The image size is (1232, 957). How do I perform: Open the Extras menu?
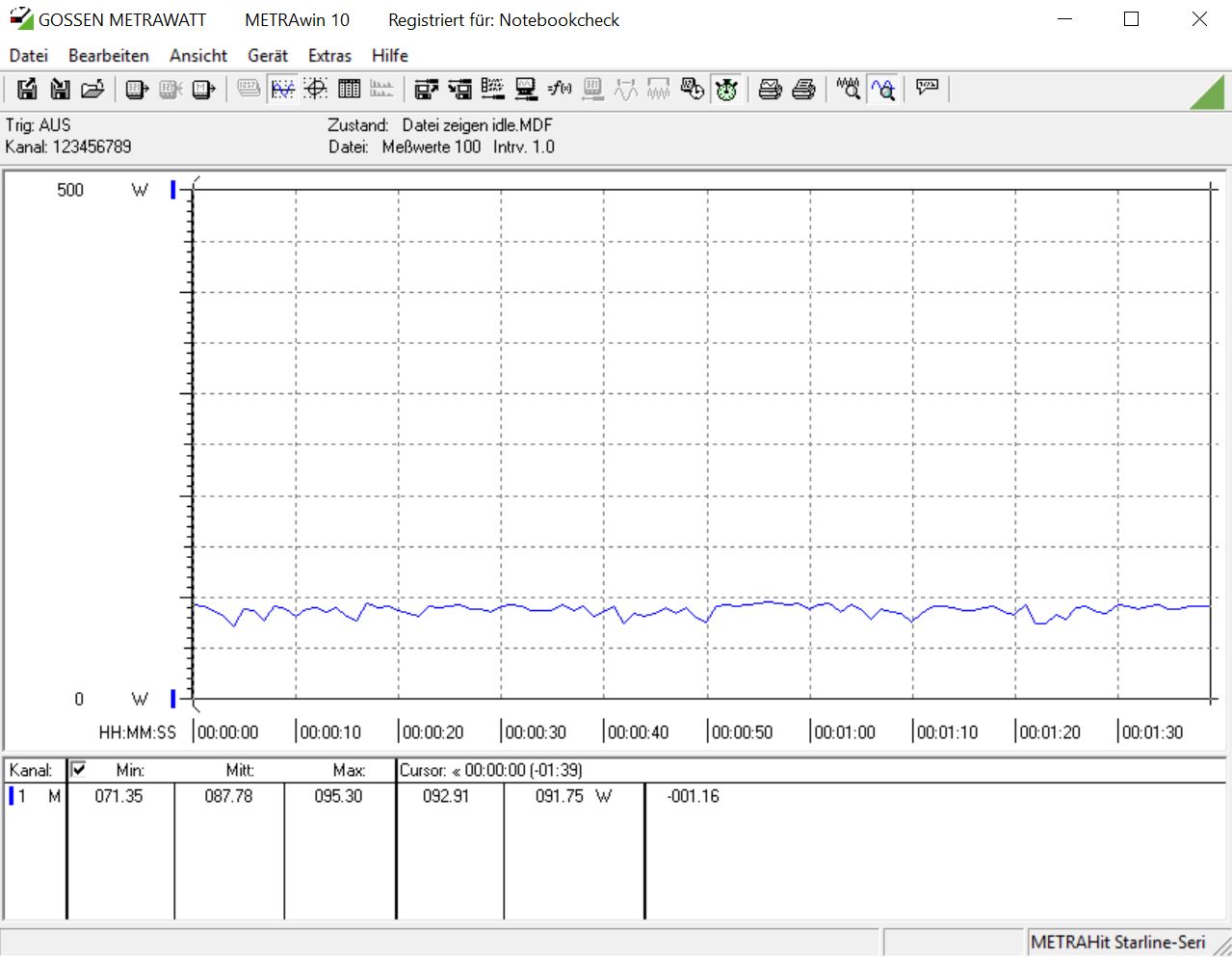coord(329,56)
